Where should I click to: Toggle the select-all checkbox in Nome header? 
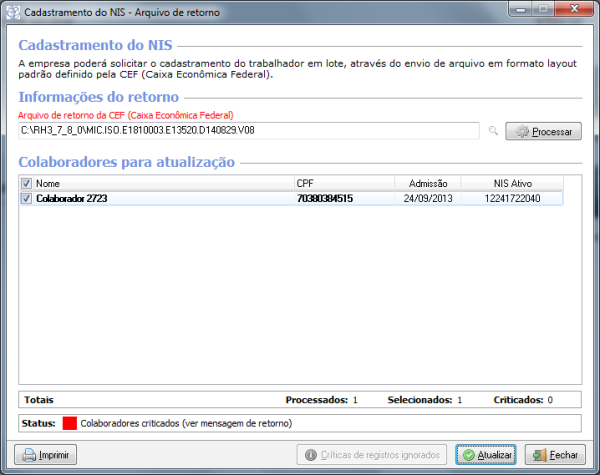point(26,183)
